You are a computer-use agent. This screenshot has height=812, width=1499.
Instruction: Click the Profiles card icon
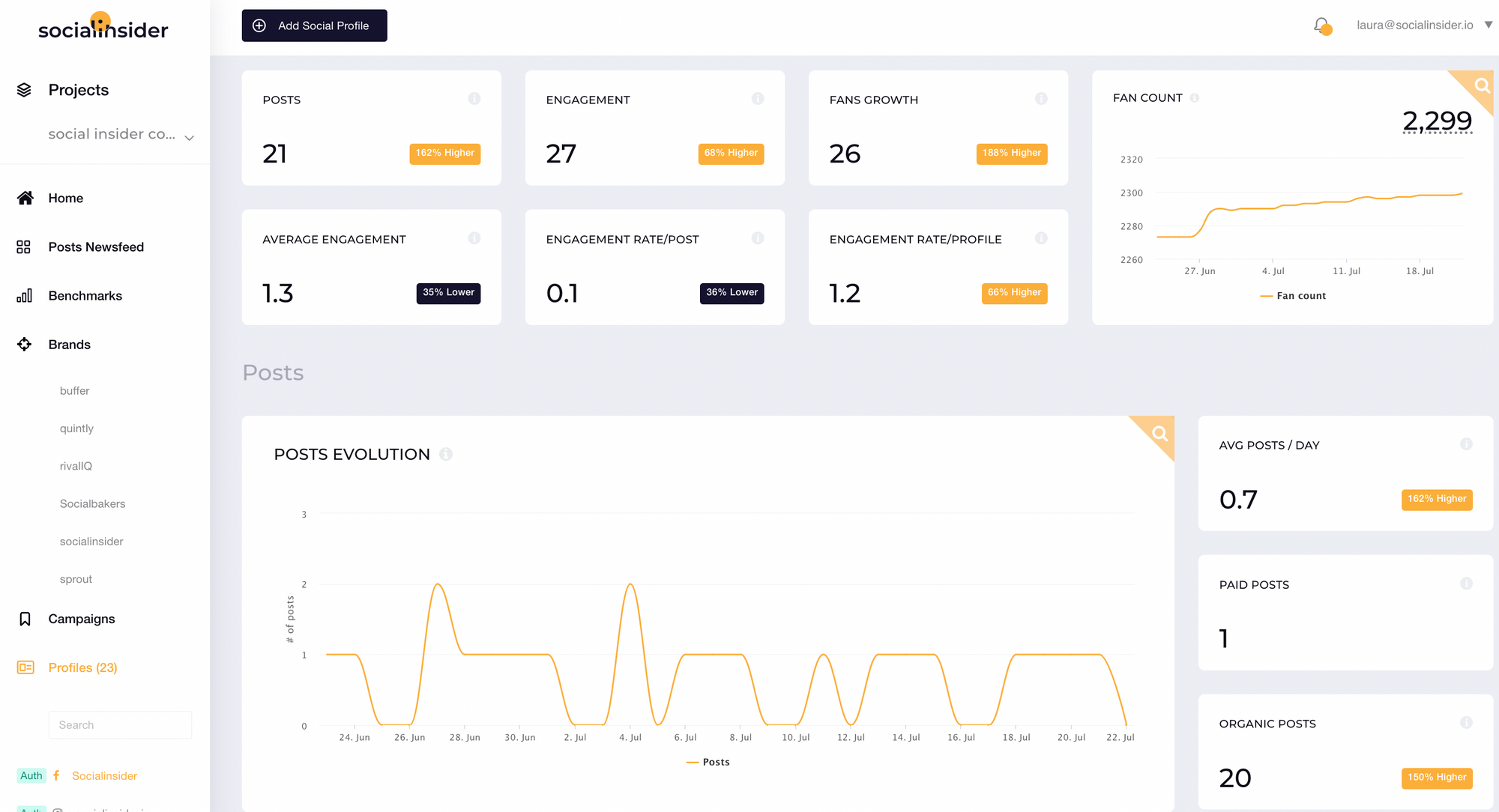click(25, 667)
